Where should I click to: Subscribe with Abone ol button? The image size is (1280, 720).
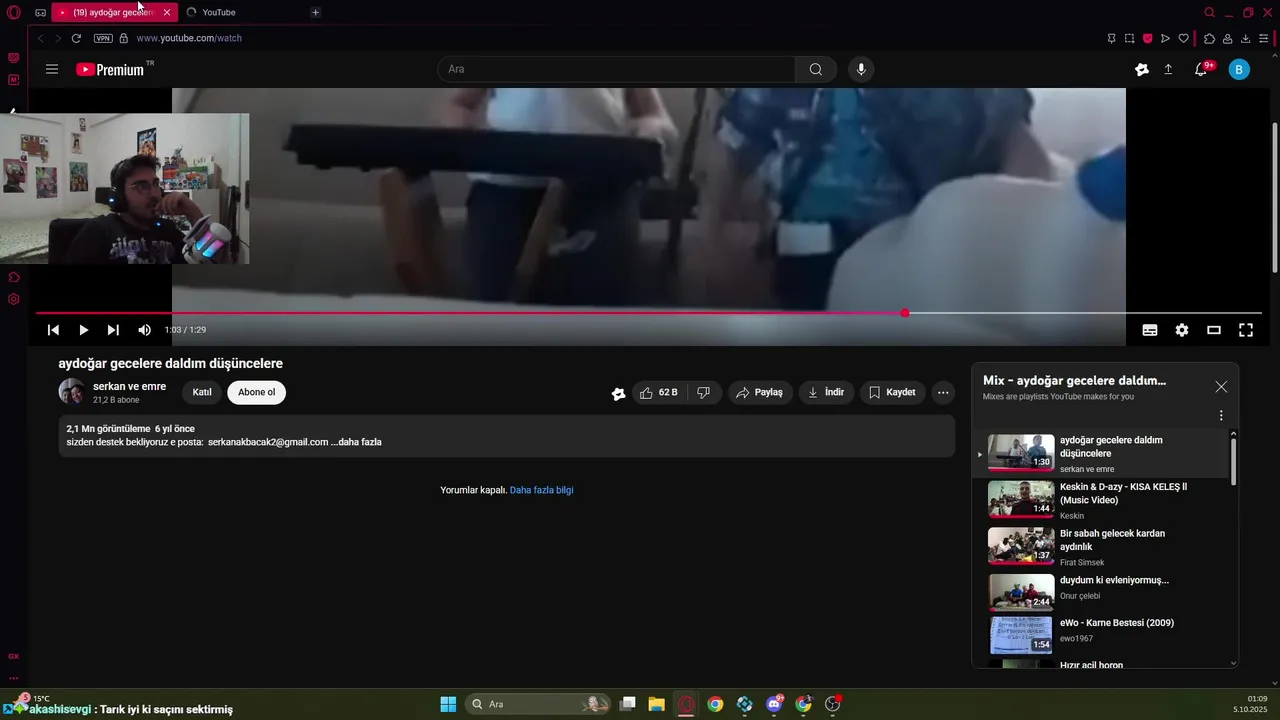tap(256, 392)
